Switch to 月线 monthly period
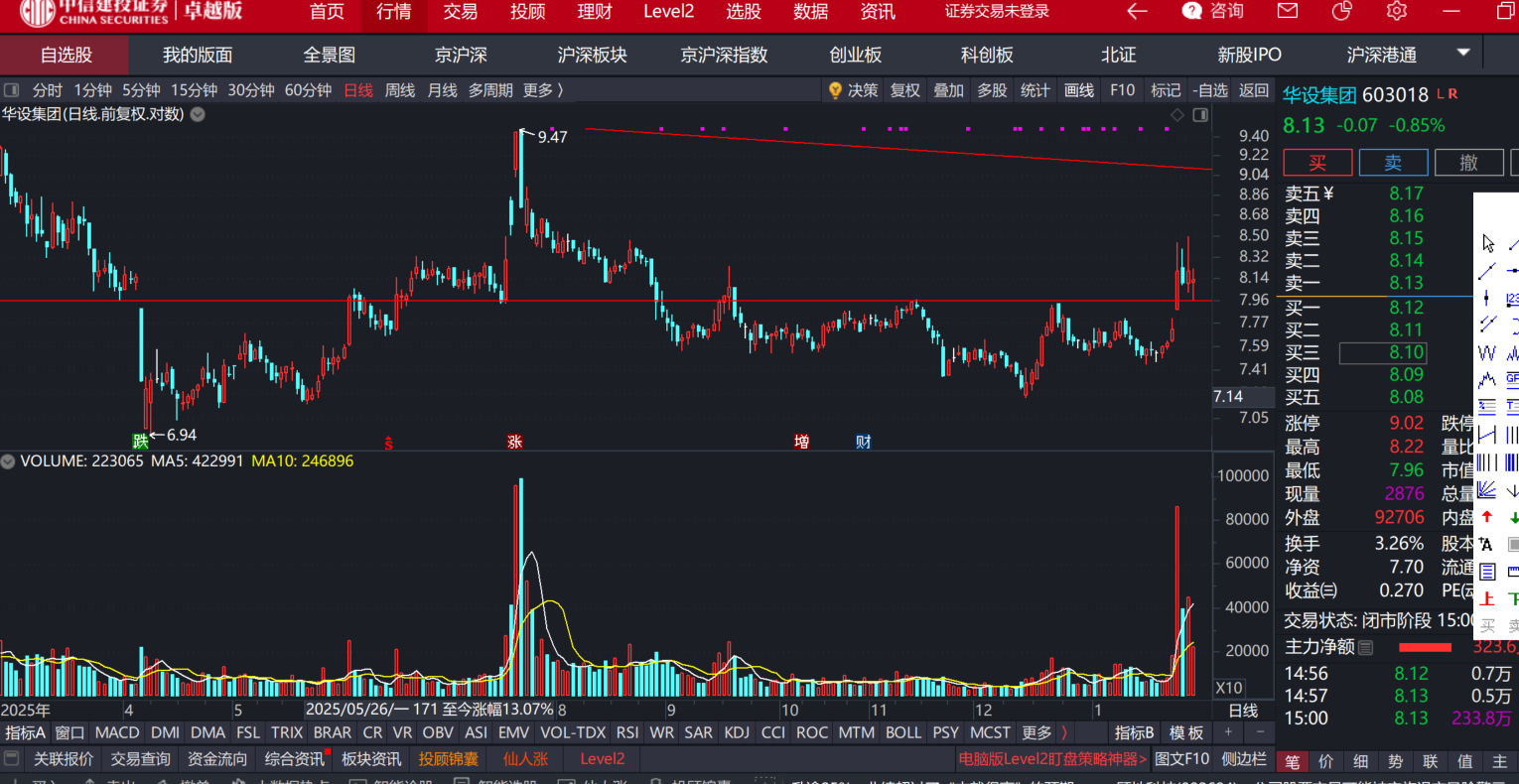1519x784 pixels. (x=442, y=90)
